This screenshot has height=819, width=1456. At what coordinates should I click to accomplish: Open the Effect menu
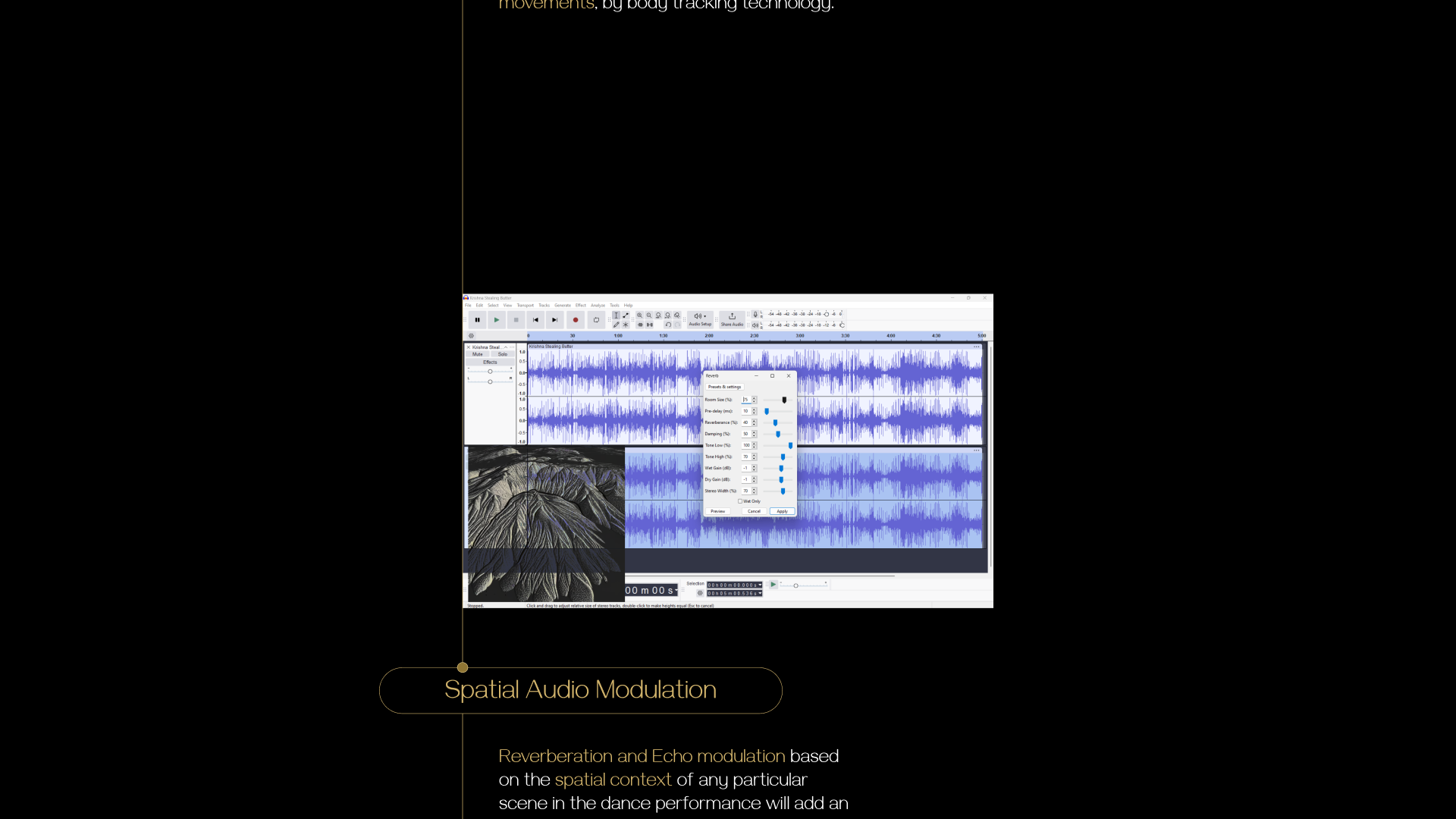point(580,306)
